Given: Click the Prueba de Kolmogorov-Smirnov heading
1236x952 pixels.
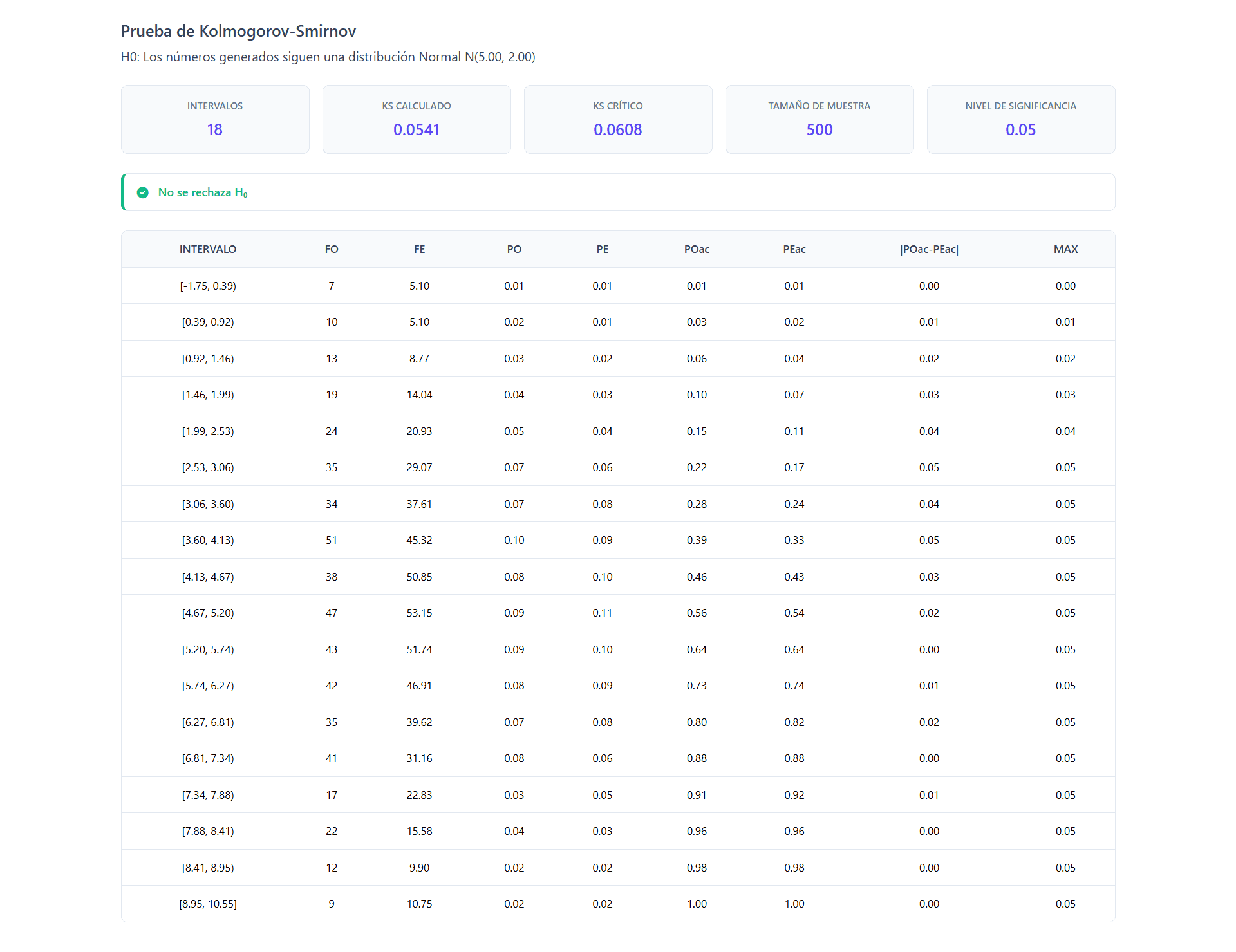Looking at the screenshot, I should (x=238, y=31).
